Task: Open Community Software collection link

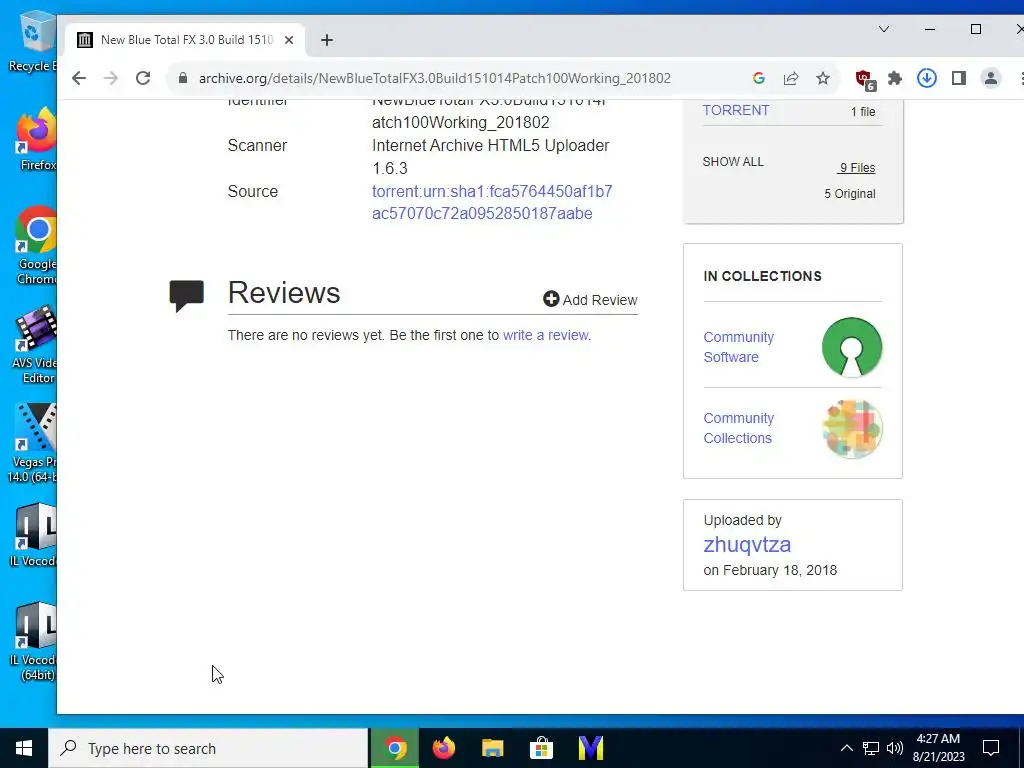Action: coord(739,347)
